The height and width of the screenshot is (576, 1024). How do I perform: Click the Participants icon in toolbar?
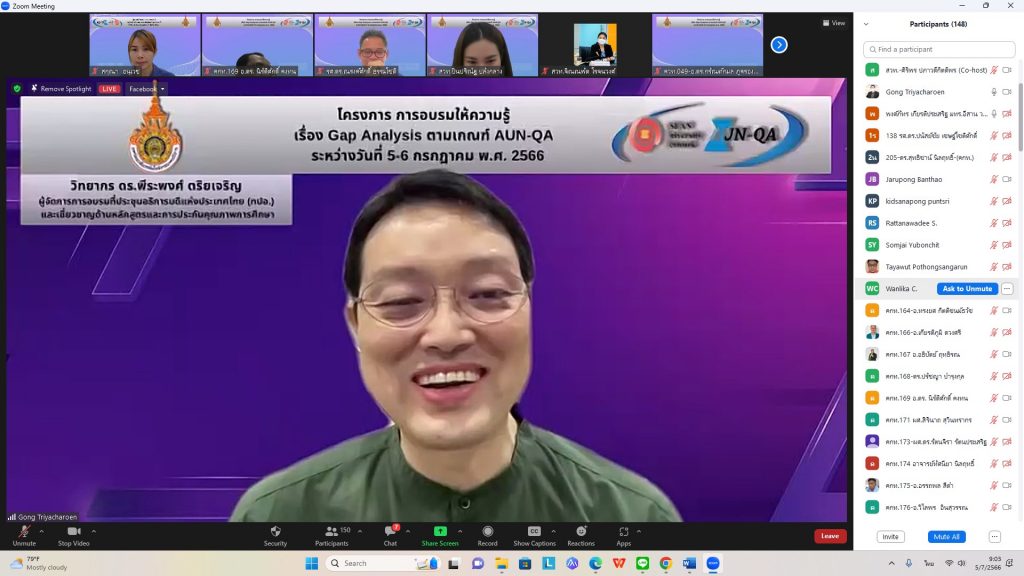(x=331, y=532)
